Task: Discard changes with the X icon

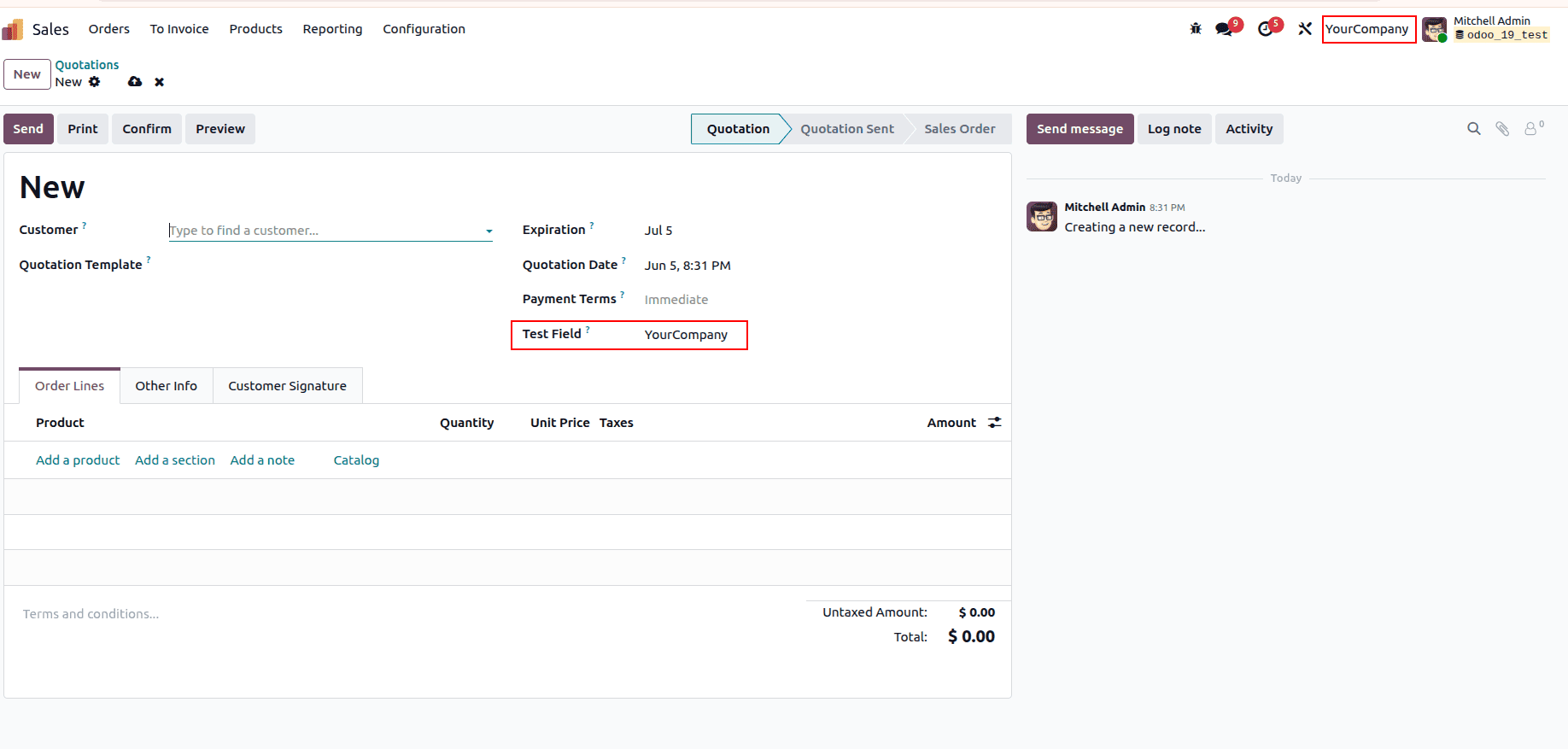Action: (x=159, y=82)
